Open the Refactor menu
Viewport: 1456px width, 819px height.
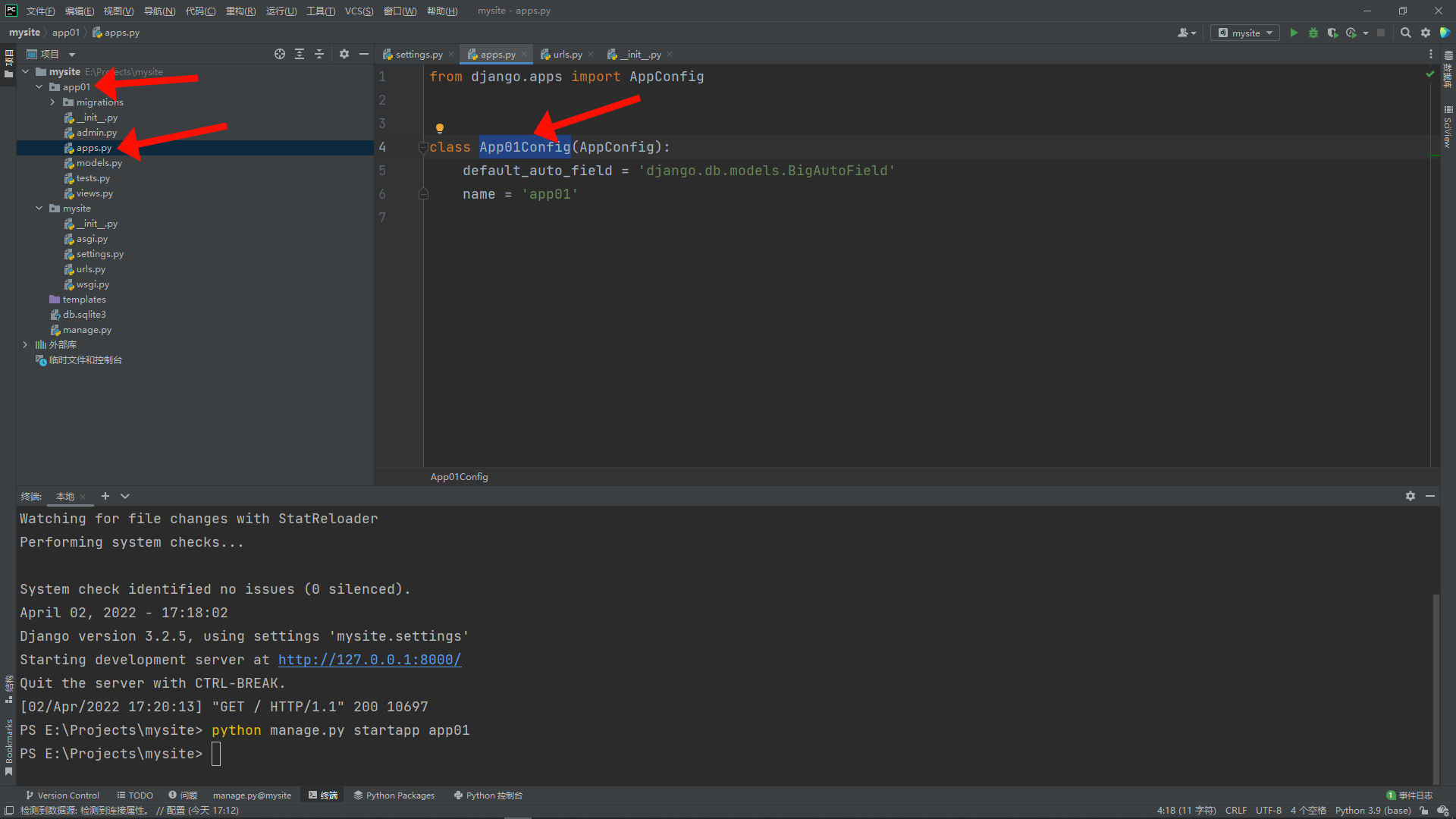(240, 11)
